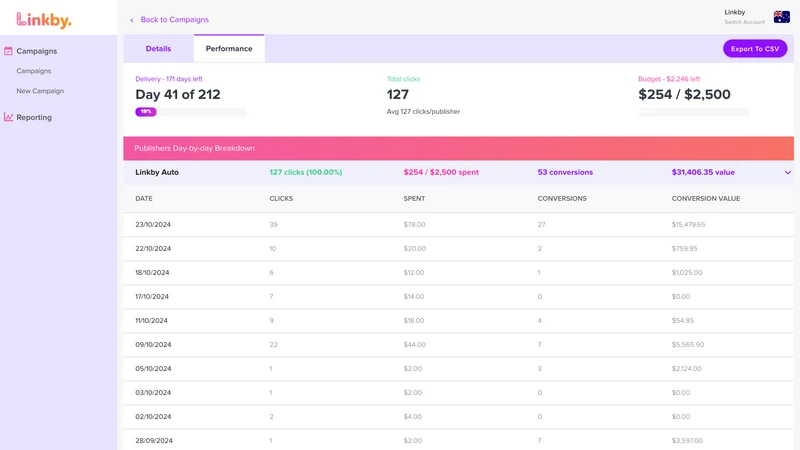
Task: Click the delivery 19% progress bar
Action: tap(191, 112)
